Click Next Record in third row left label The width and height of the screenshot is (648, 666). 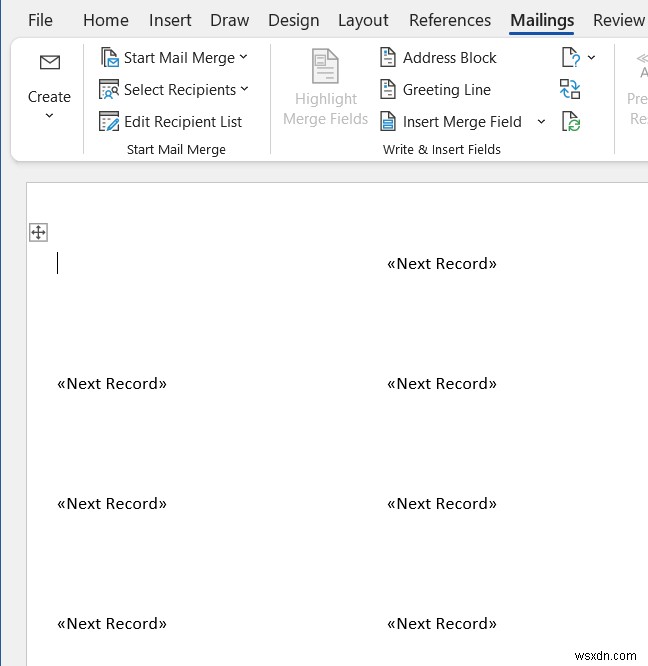coord(112,504)
